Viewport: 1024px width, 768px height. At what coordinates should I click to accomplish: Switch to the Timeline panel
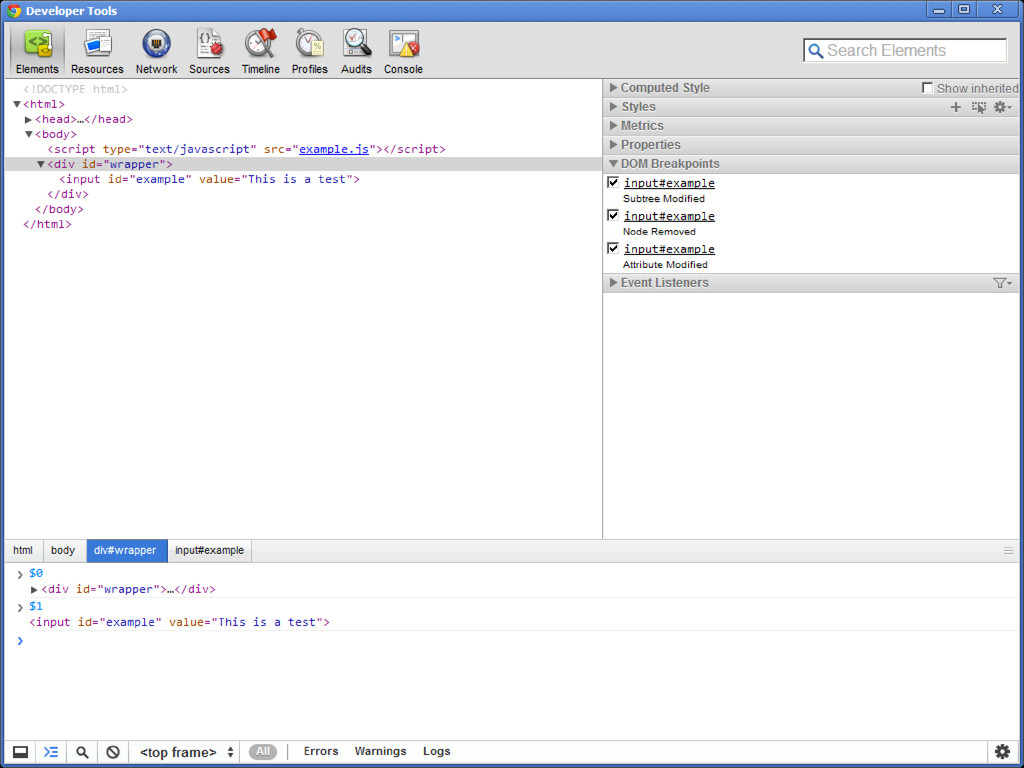pos(261,52)
